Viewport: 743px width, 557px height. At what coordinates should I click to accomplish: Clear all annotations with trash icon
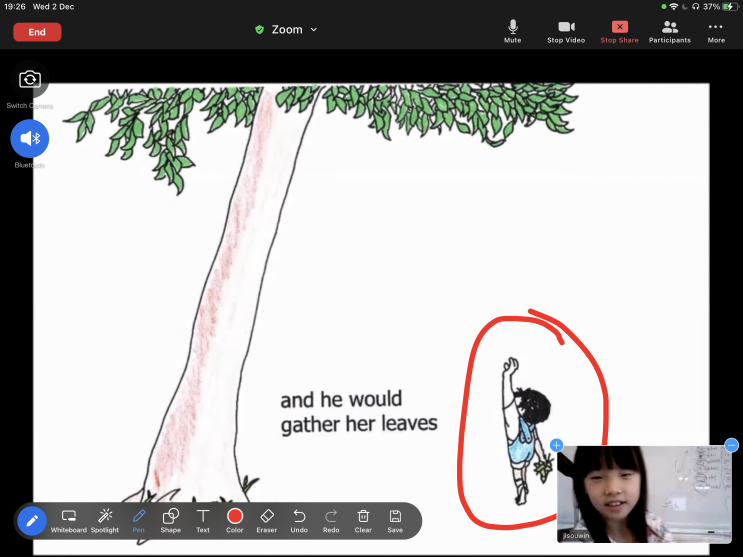pyautogui.click(x=363, y=521)
